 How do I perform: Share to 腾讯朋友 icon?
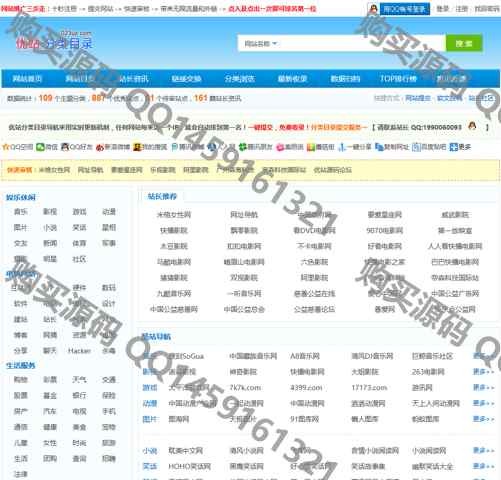[x=243, y=147]
